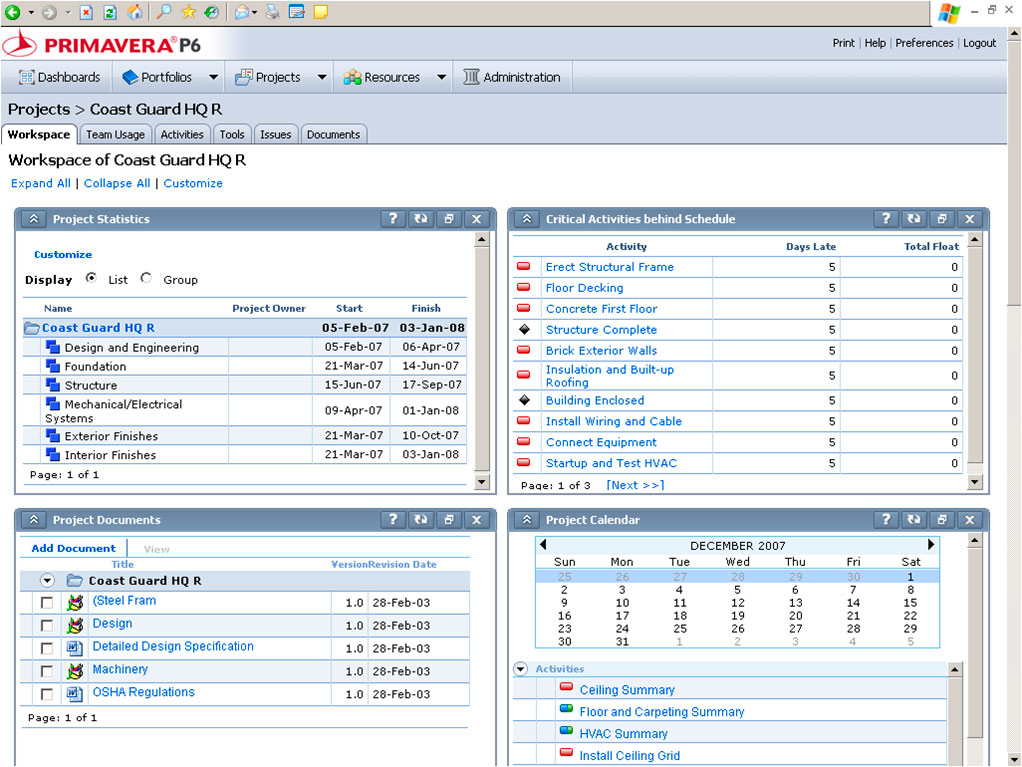Select the List display radio button
Viewport: 1022px width, 767px height.
pyautogui.click(x=91, y=278)
